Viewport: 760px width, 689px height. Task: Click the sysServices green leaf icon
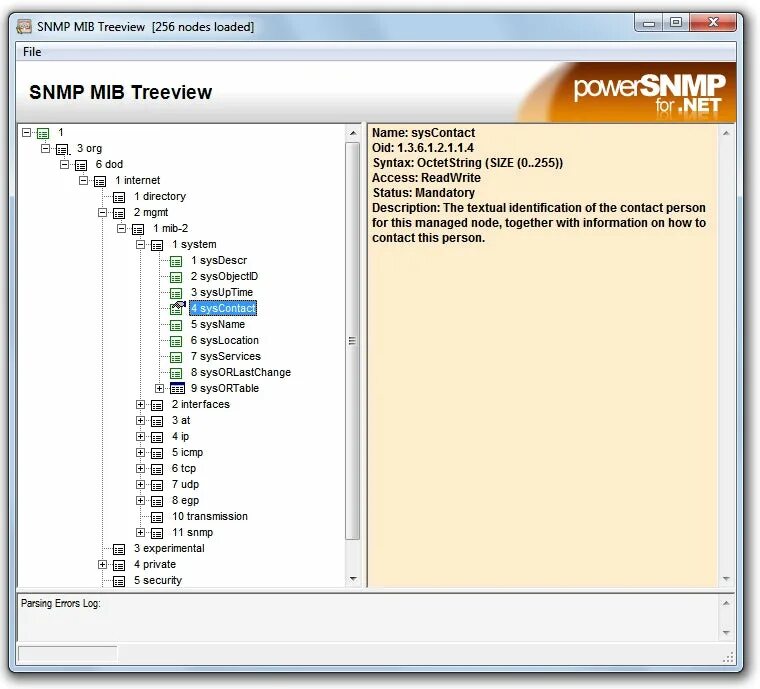tap(176, 357)
